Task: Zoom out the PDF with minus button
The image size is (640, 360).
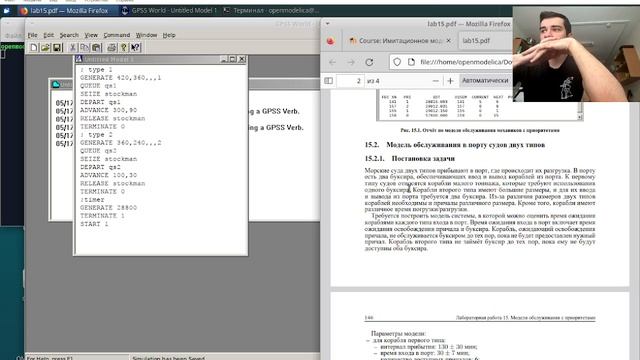Action: (x=436, y=81)
